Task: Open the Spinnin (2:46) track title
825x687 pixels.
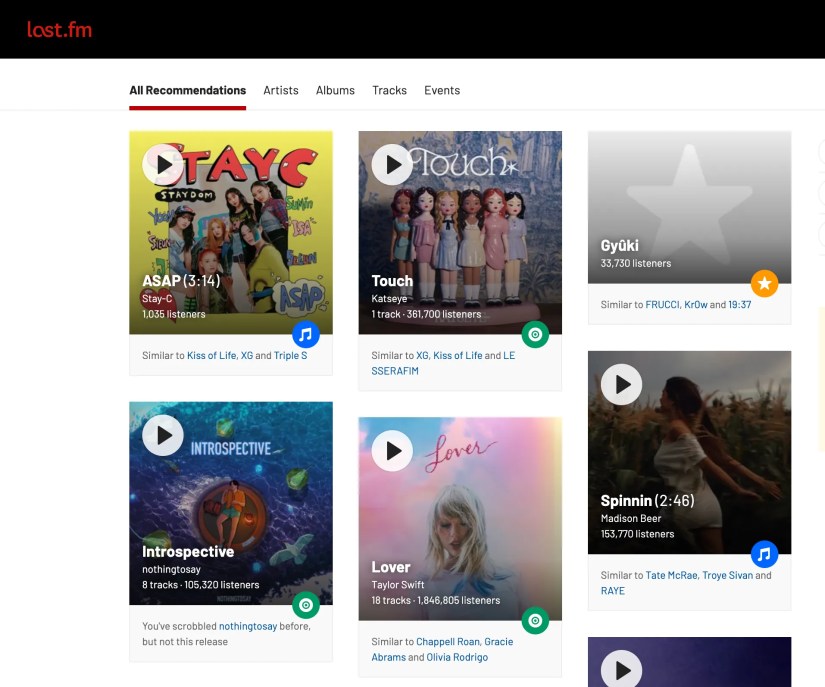Action: pos(648,500)
